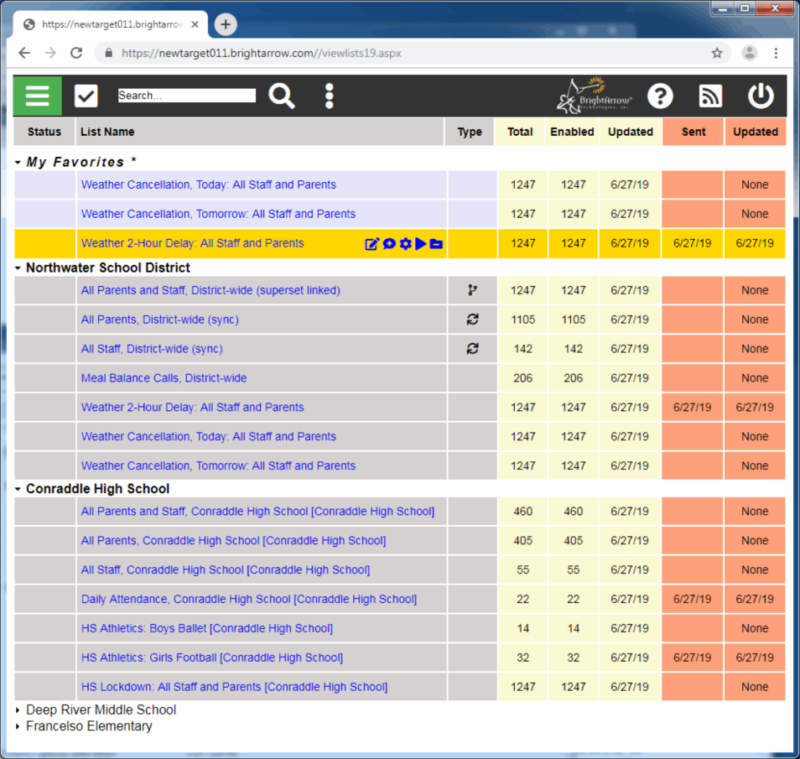
Task: Click the power logout icon
Action: pyautogui.click(x=761, y=96)
